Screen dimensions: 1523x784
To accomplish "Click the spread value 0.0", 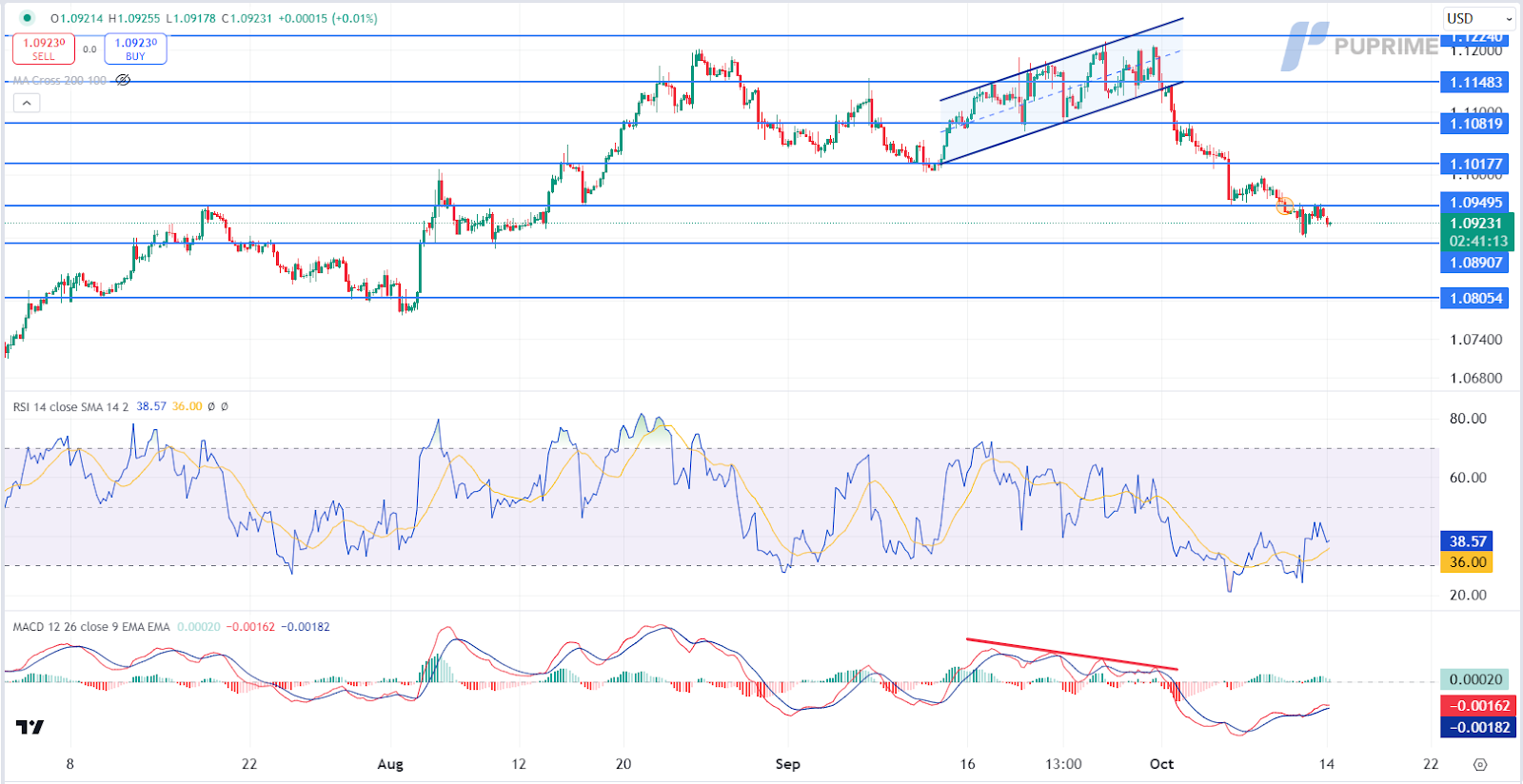I will [x=89, y=49].
